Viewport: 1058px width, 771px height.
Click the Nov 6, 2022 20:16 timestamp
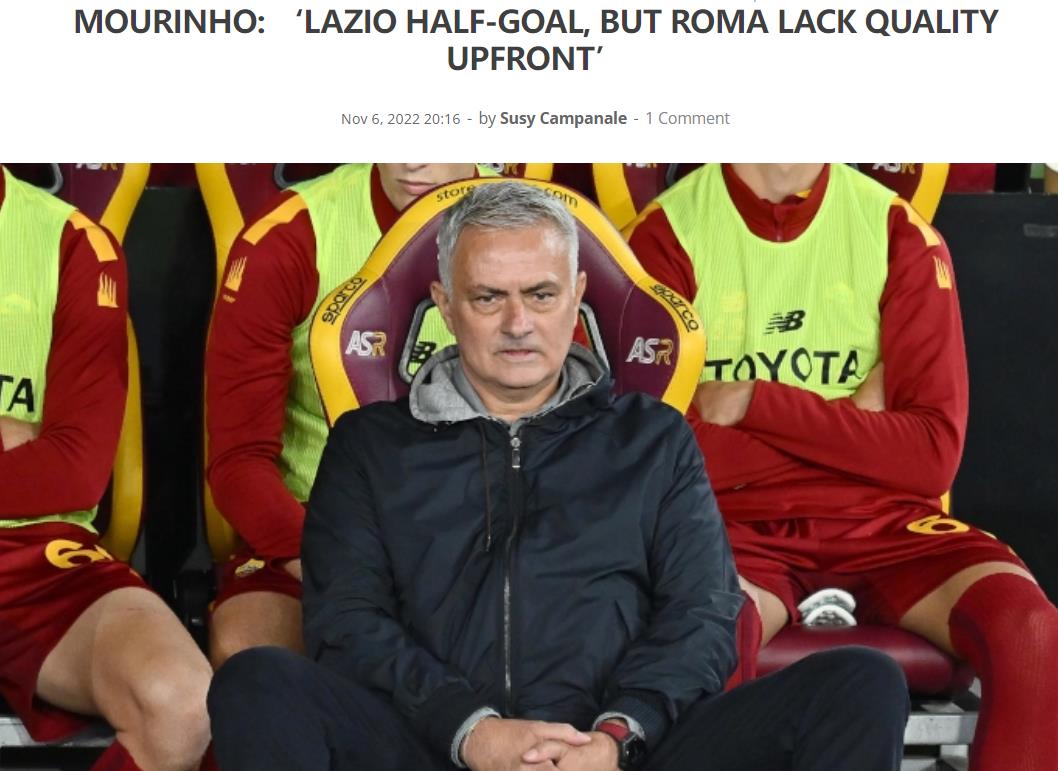click(x=400, y=119)
